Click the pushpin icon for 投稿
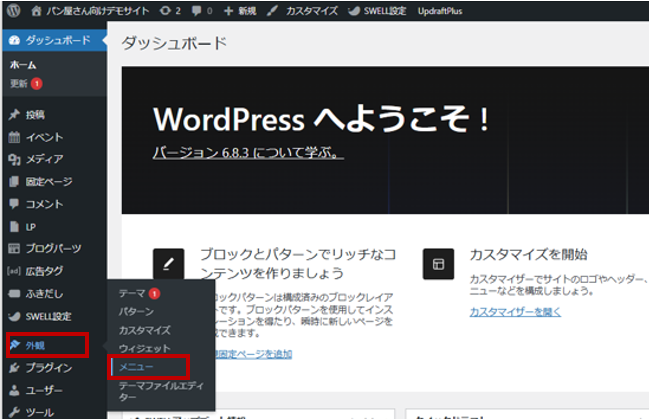 (x=14, y=114)
